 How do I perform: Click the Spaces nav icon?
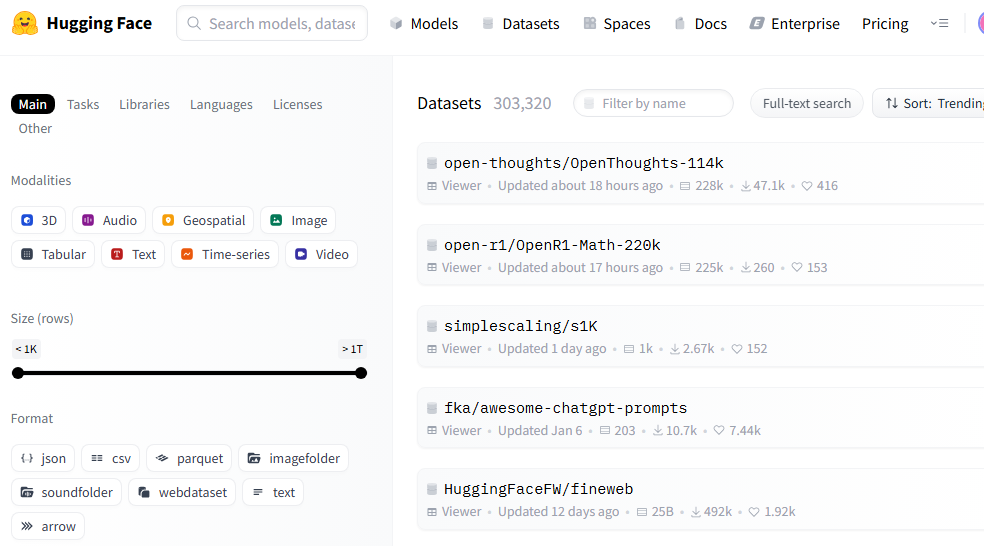[590, 23]
